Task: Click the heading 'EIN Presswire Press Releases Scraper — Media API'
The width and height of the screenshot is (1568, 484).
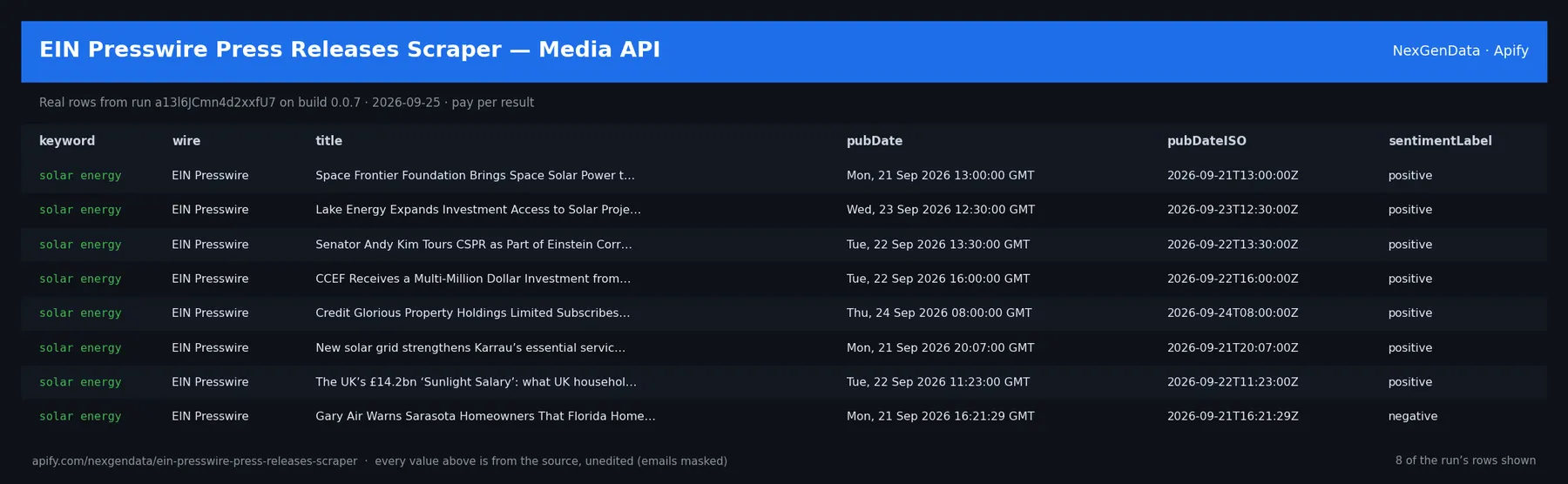Action: (x=349, y=50)
